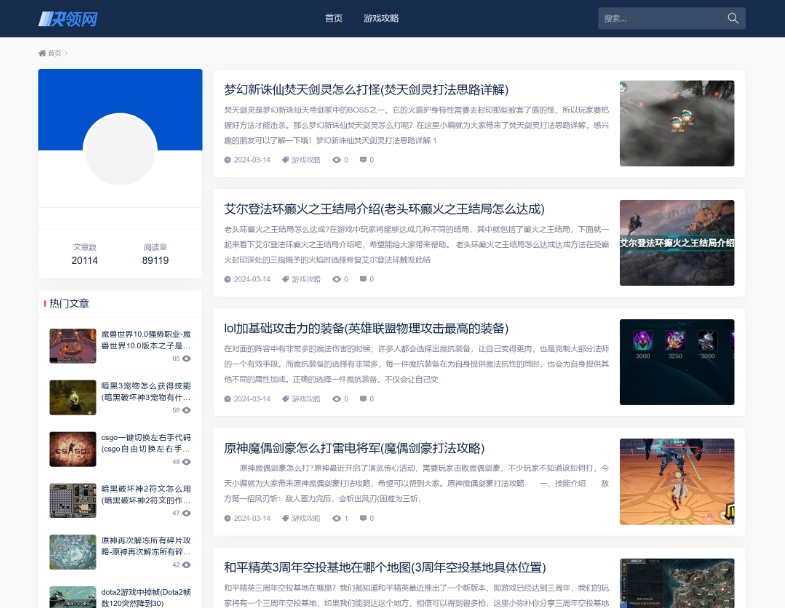Click thumbnail of 暗黑破坏神2符文 hot article
This screenshot has width=785, height=608.
pos(73,501)
